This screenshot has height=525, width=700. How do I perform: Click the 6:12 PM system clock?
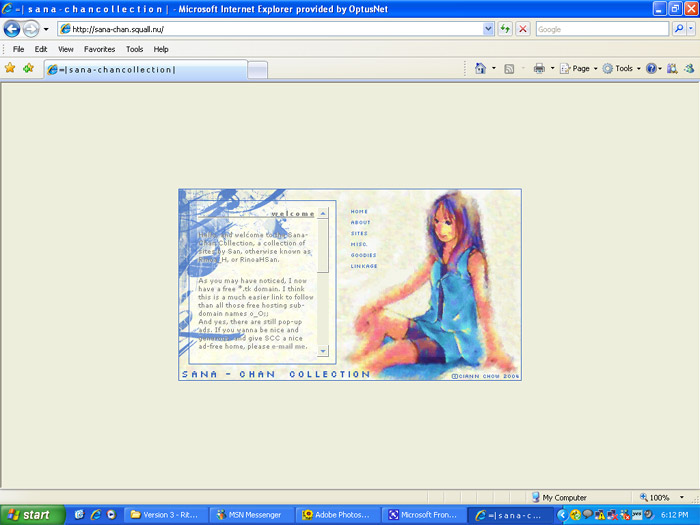pos(674,515)
